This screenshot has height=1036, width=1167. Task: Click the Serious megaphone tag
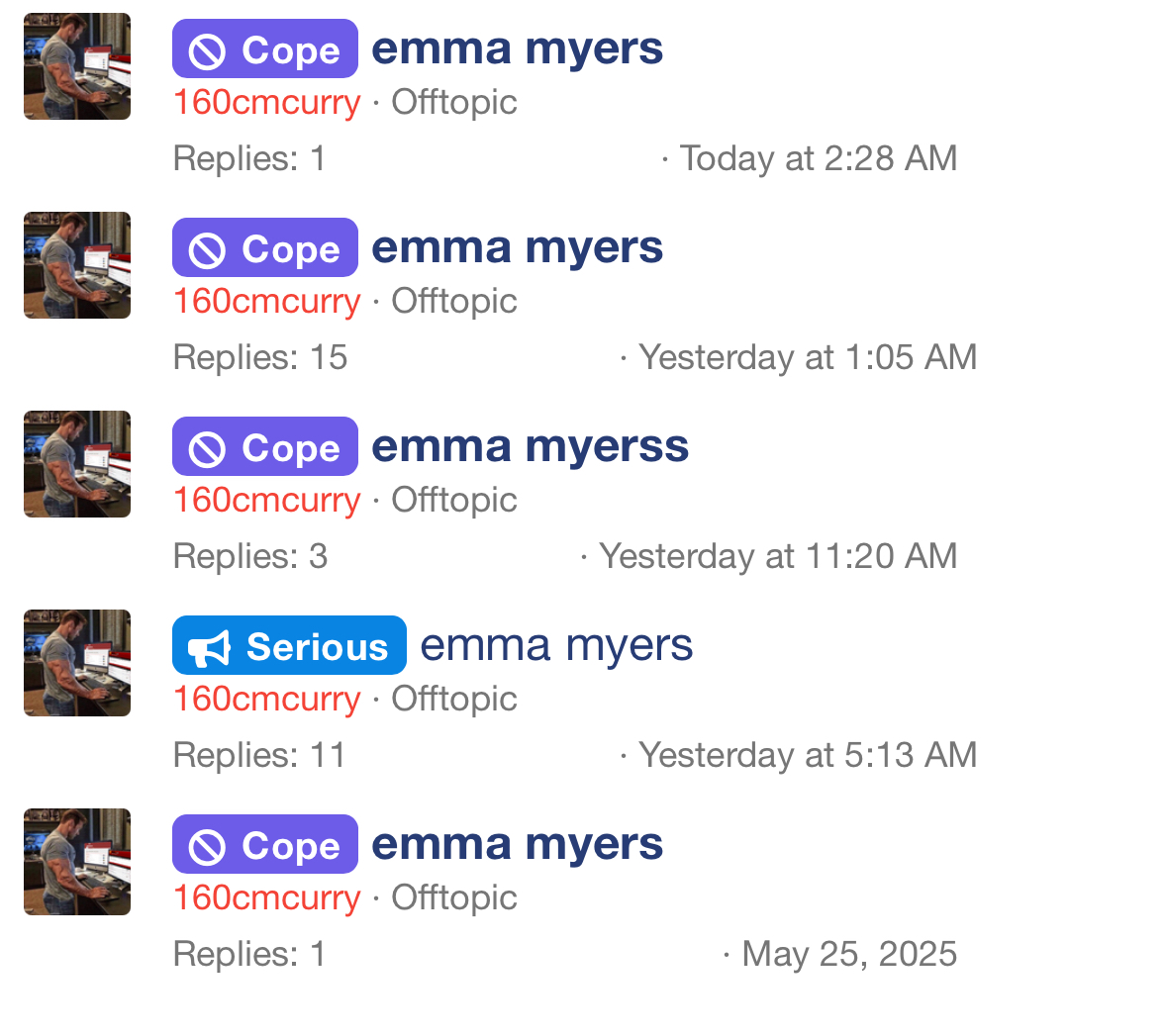click(289, 646)
